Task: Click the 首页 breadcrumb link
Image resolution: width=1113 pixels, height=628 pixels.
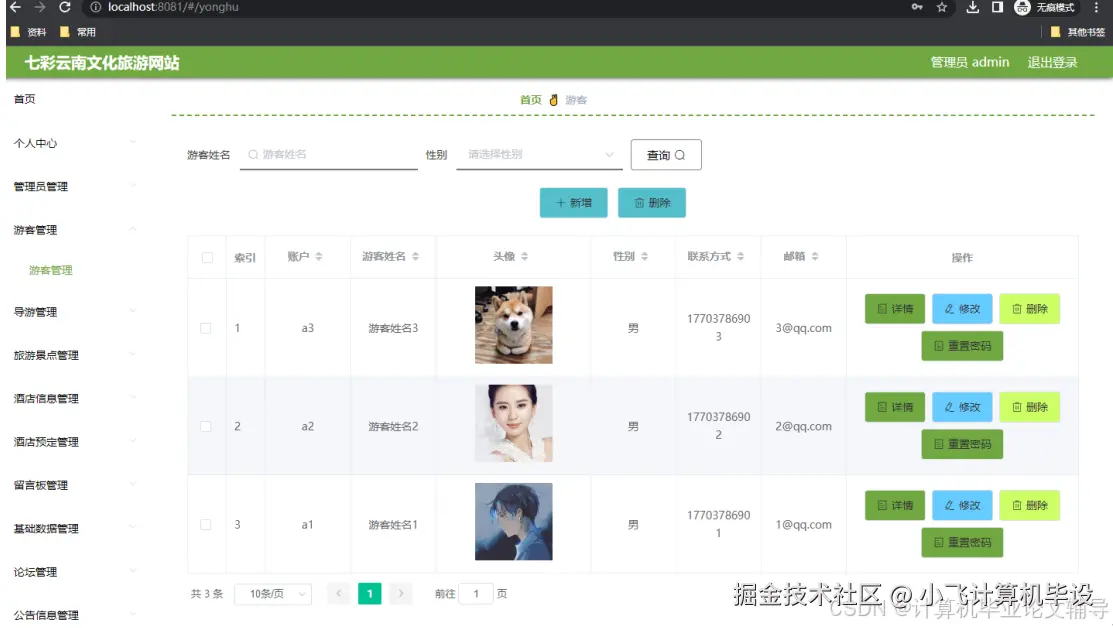Action: [x=530, y=99]
